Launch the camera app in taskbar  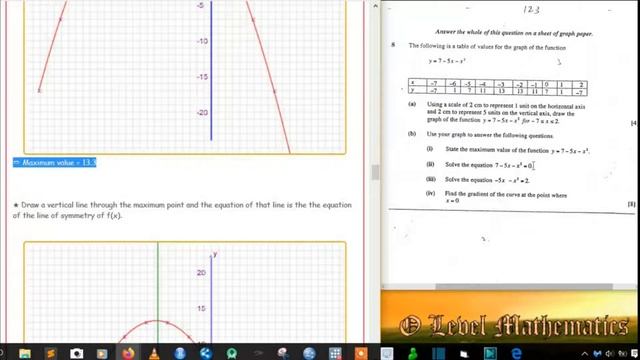pos(76,353)
